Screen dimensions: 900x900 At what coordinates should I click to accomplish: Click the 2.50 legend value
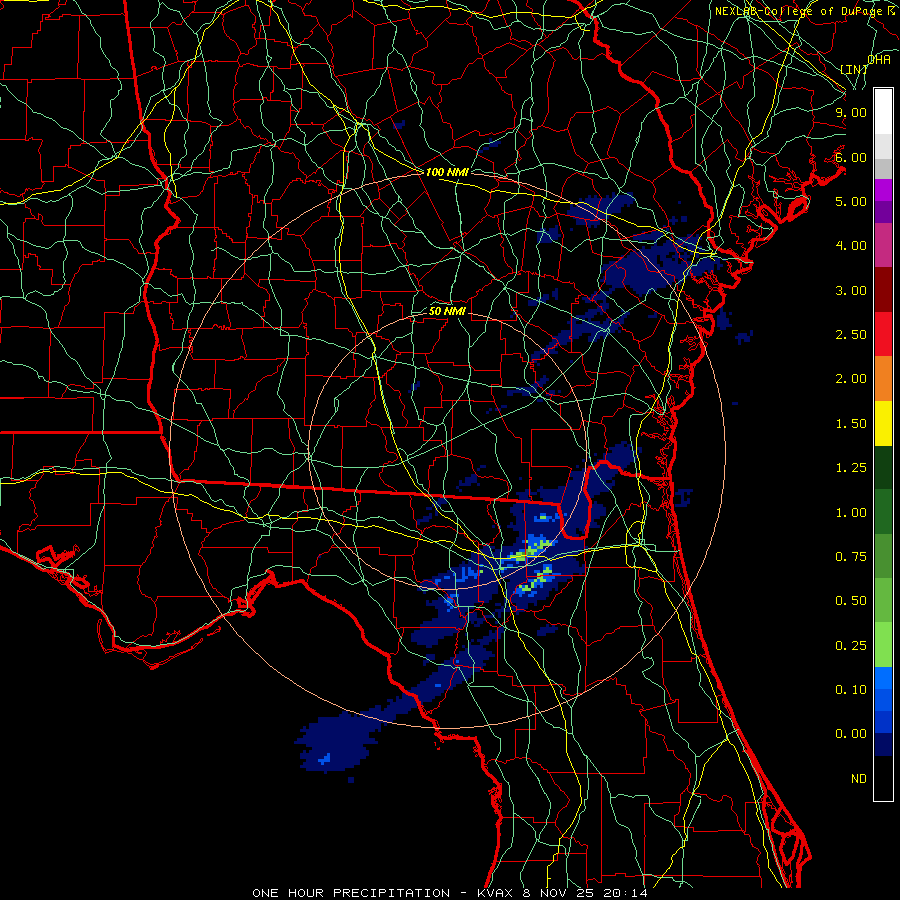point(851,335)
